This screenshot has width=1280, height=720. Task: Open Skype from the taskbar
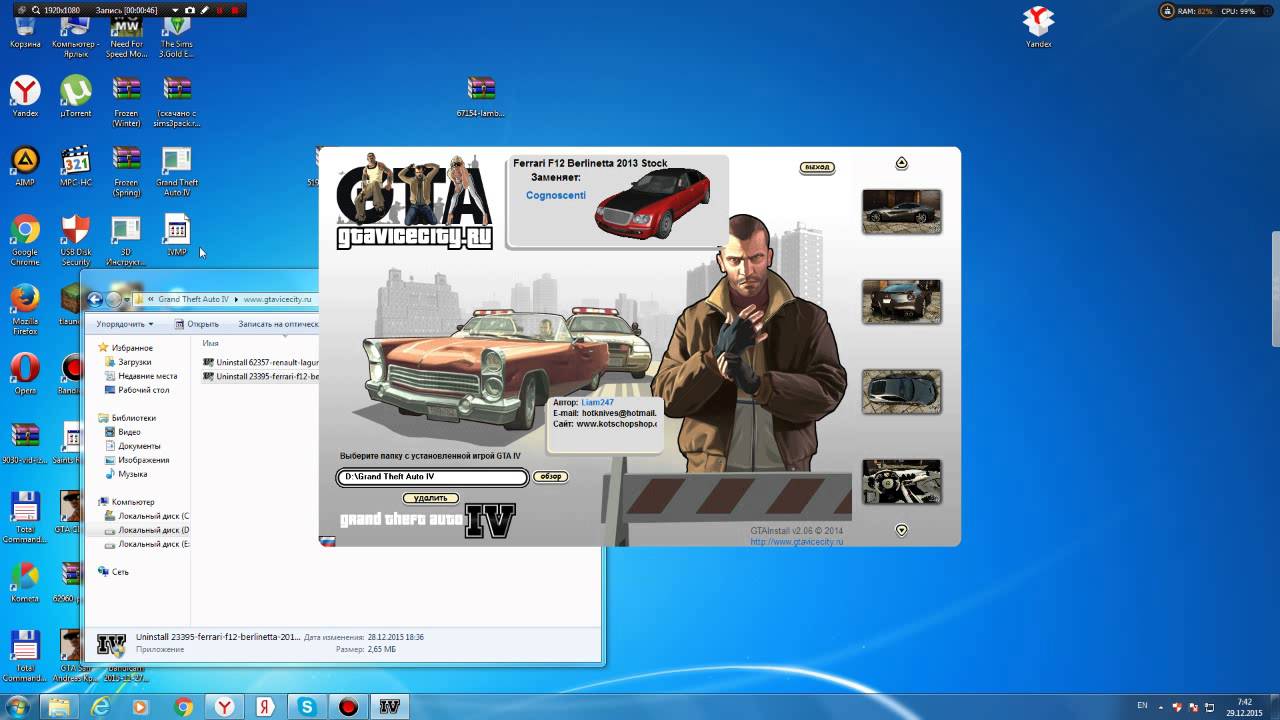(307, 707)
